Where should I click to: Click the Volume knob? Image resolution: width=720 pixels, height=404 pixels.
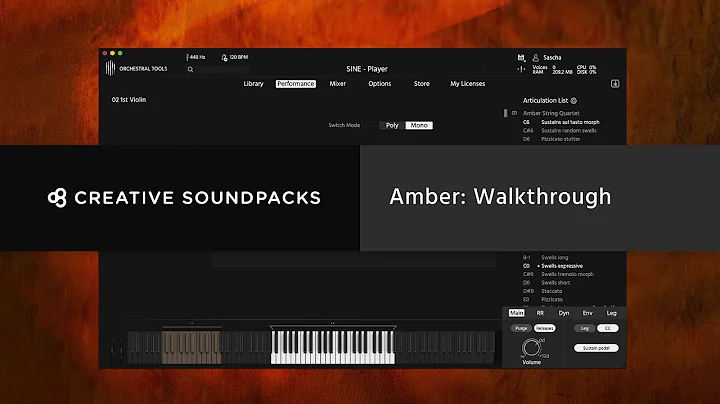tap(531, 348)
